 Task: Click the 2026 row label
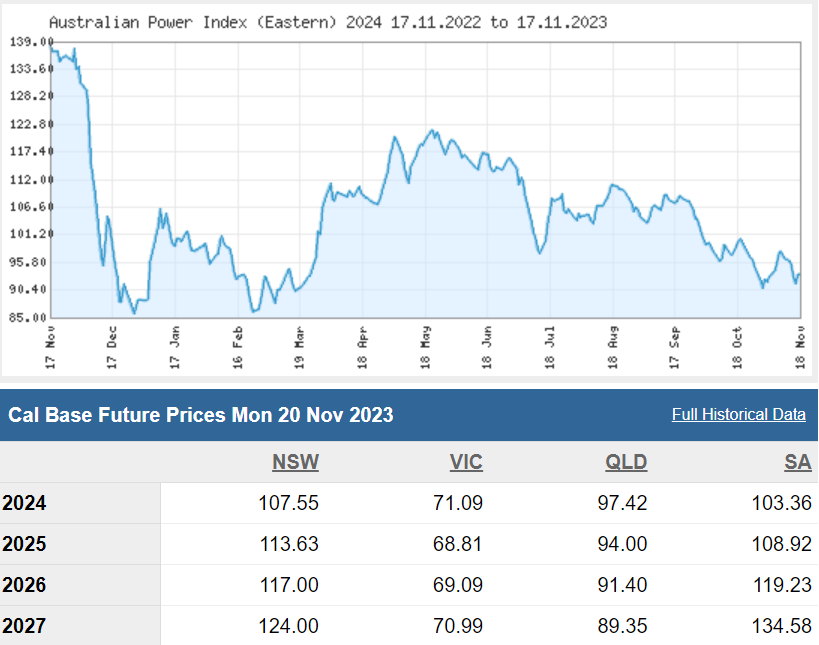point(24,585)
